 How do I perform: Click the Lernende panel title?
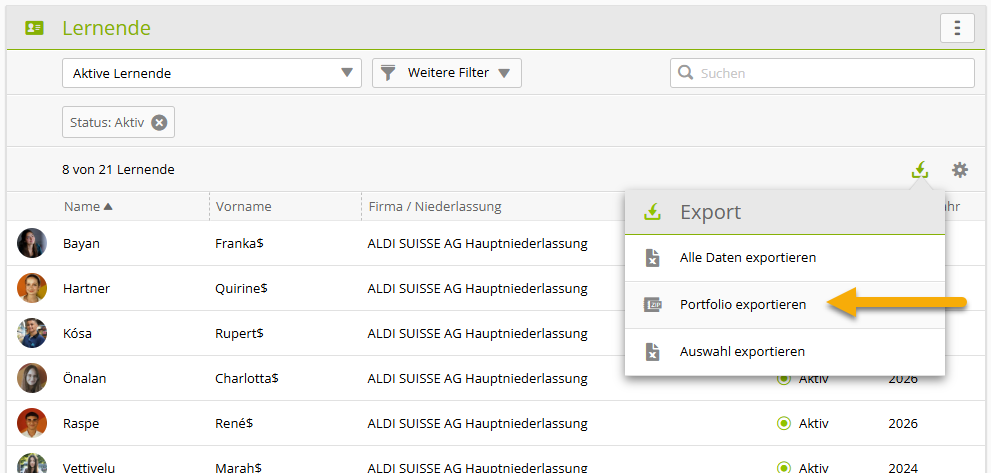click(x=106, y=28)
